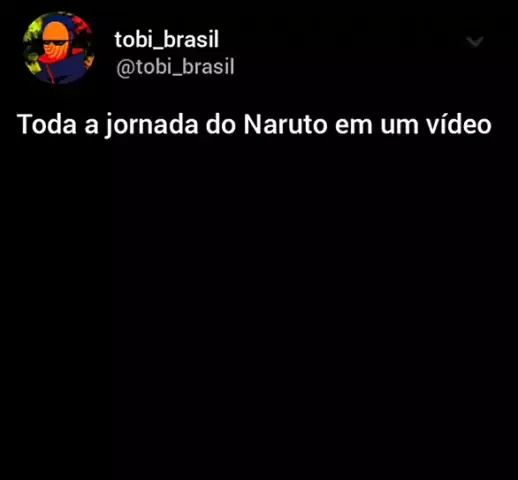Click the tobi_brasil display name

coord(167,40)
